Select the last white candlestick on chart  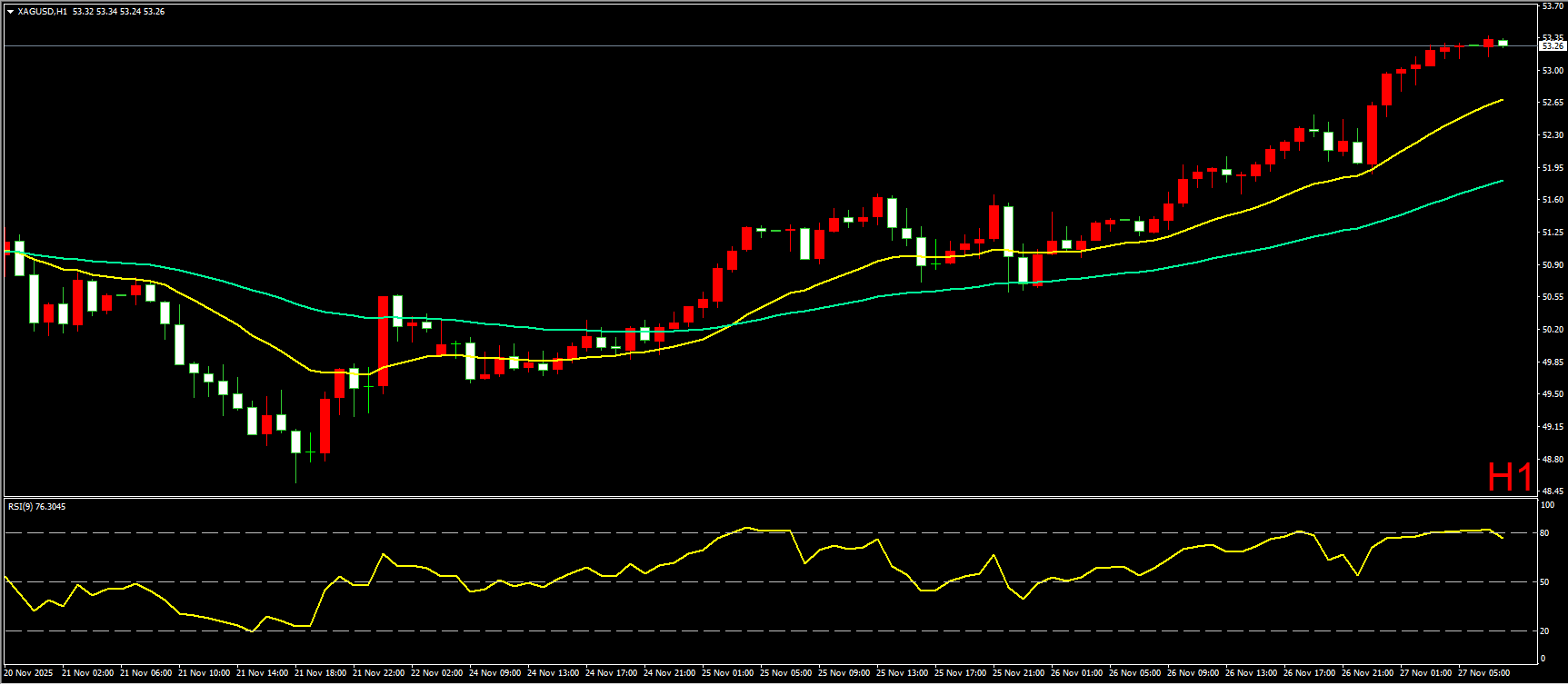[1503, 43]
